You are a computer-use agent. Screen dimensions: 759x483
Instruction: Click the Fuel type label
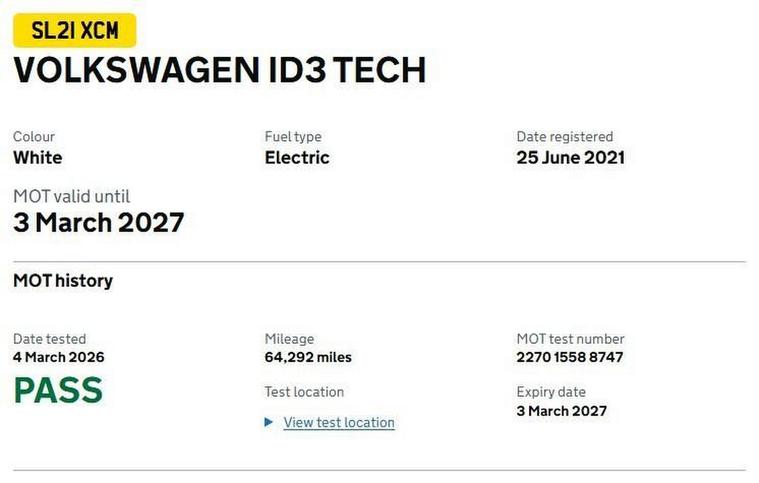pos(293,136)
